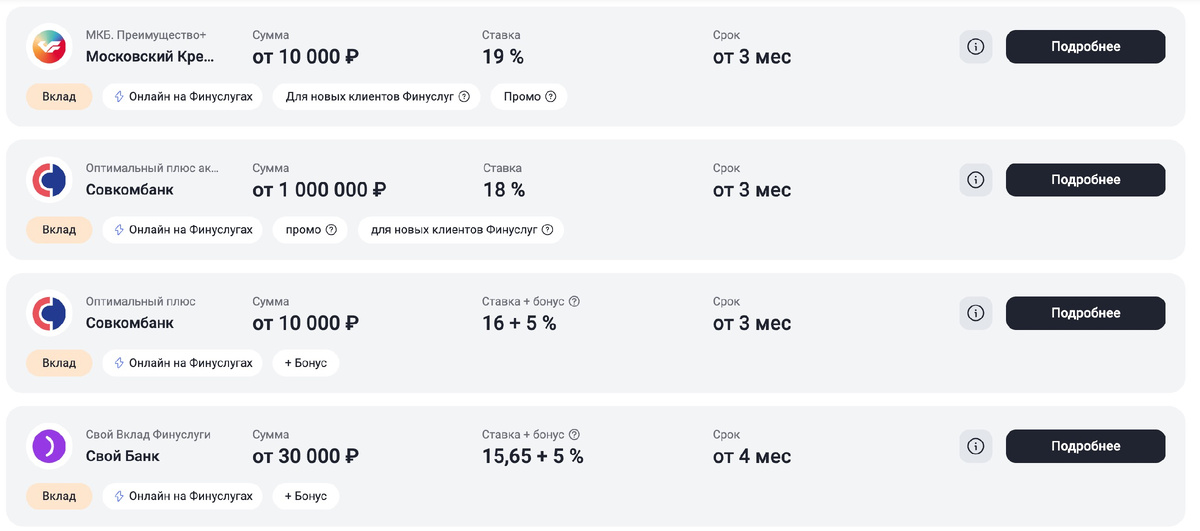
Task: Open info icon for Оптимальный плюс 18 % deposit
Action: [975, 180]
